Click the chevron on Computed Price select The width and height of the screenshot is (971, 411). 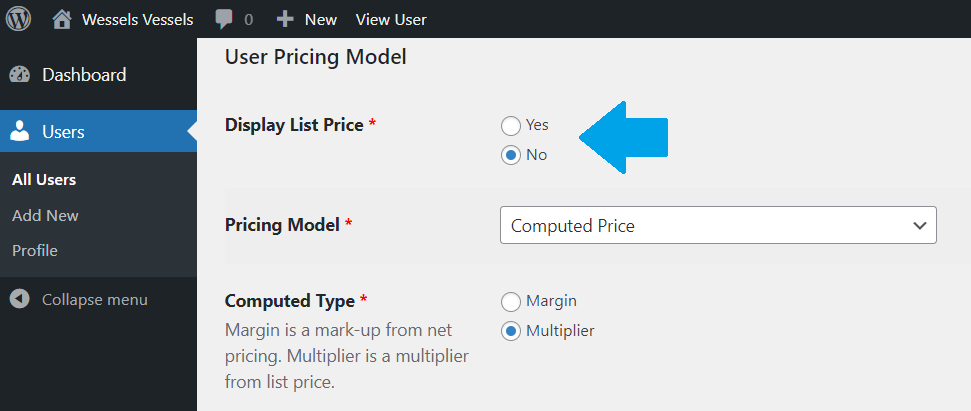click(920, 226)
